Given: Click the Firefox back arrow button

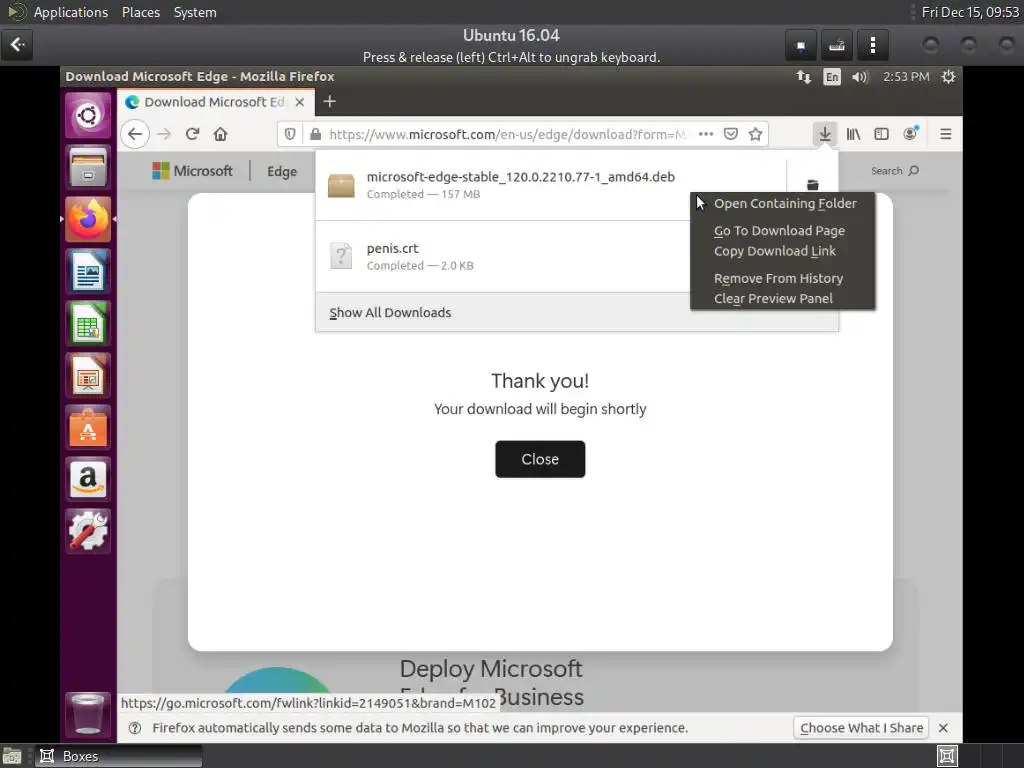Looking at the screenshot, I should tap(135, 134).
